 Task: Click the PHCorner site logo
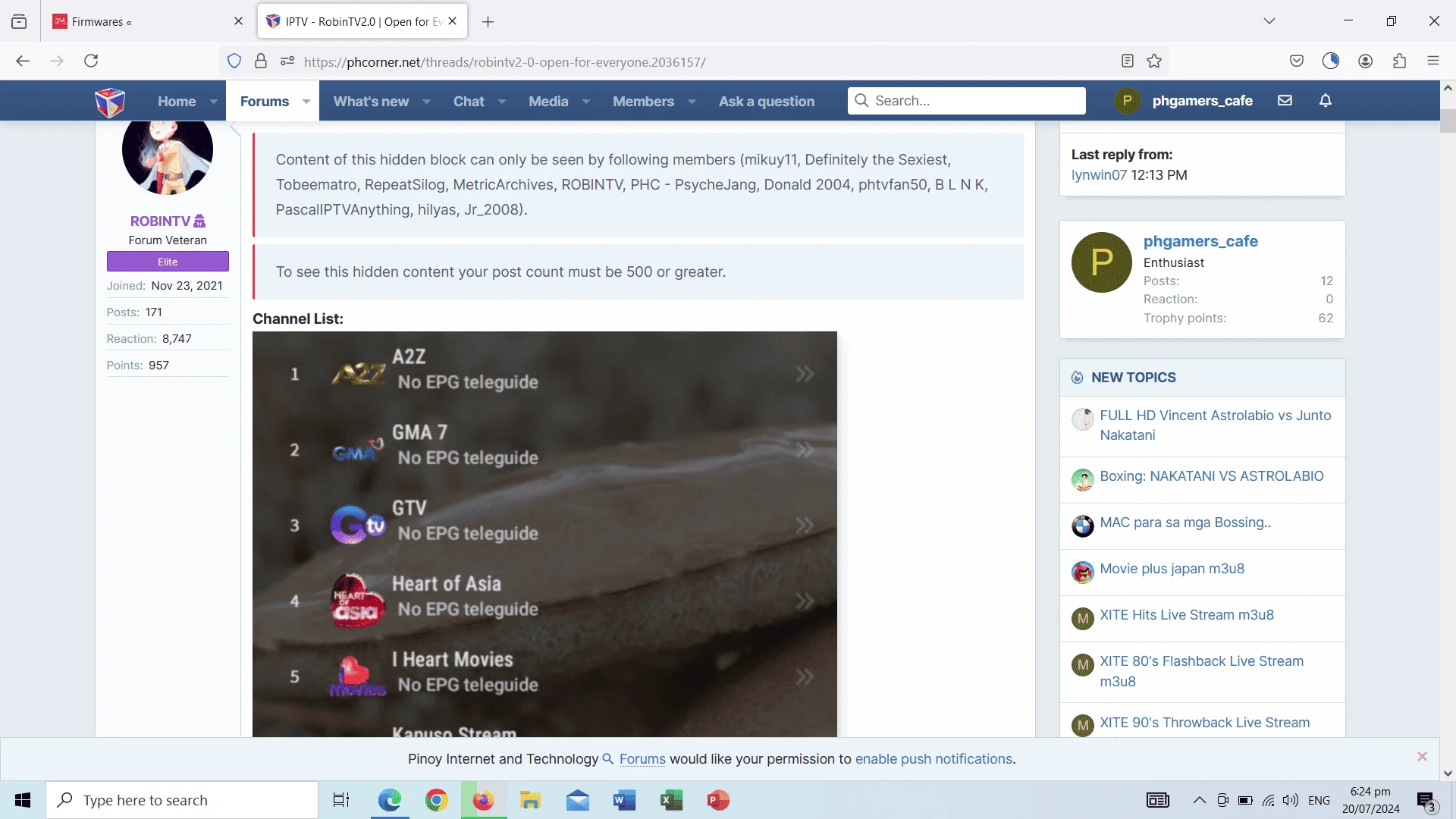[110, 101]
